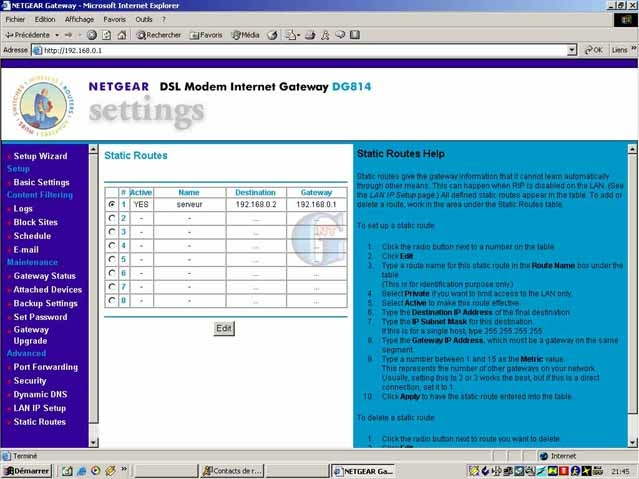Viewport: 639px width, 479px height.
Task: Click help panel scrollbar up arrow
Action: click(x=632, y=149)
